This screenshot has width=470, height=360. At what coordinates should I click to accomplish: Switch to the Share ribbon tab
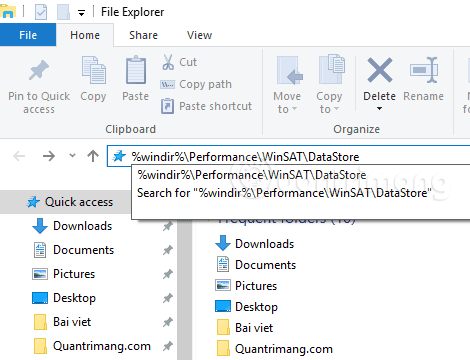[x=143, y=35]
